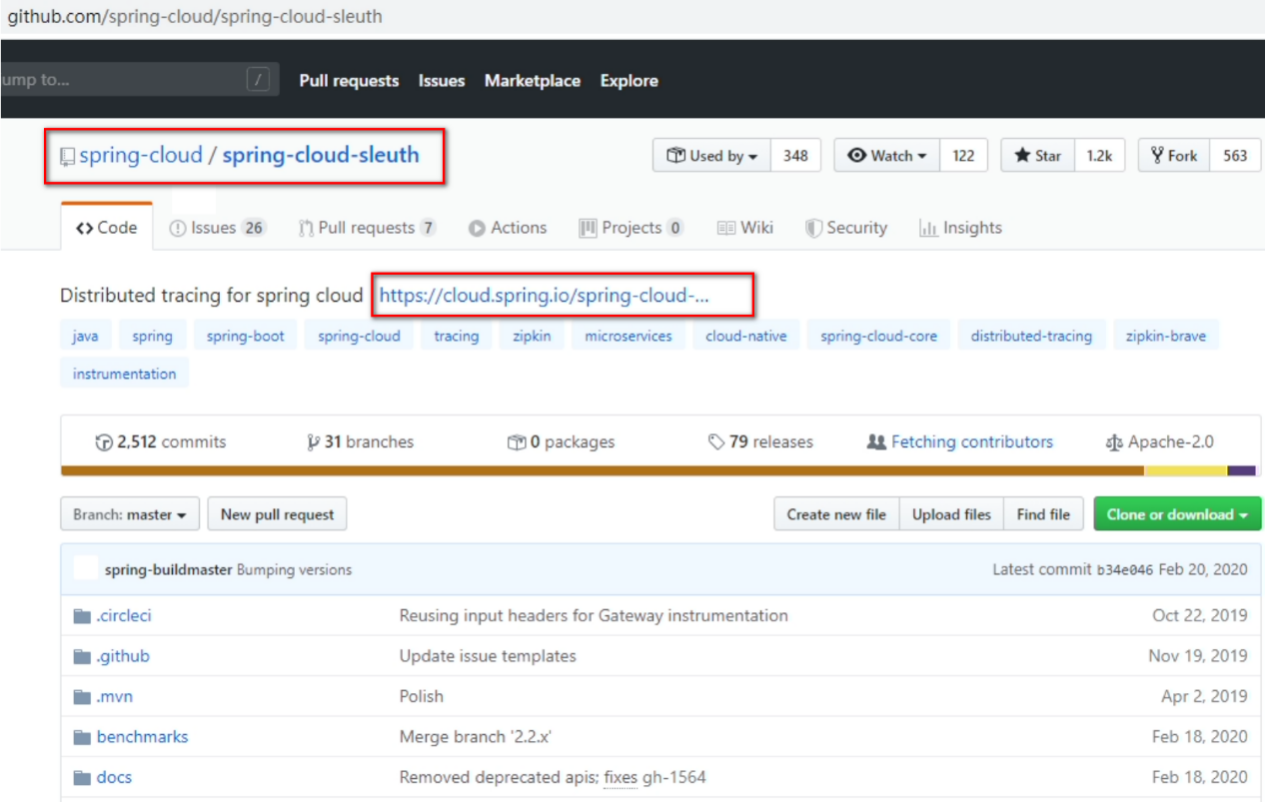Open the Insights tab

click(x=960, y=228)
